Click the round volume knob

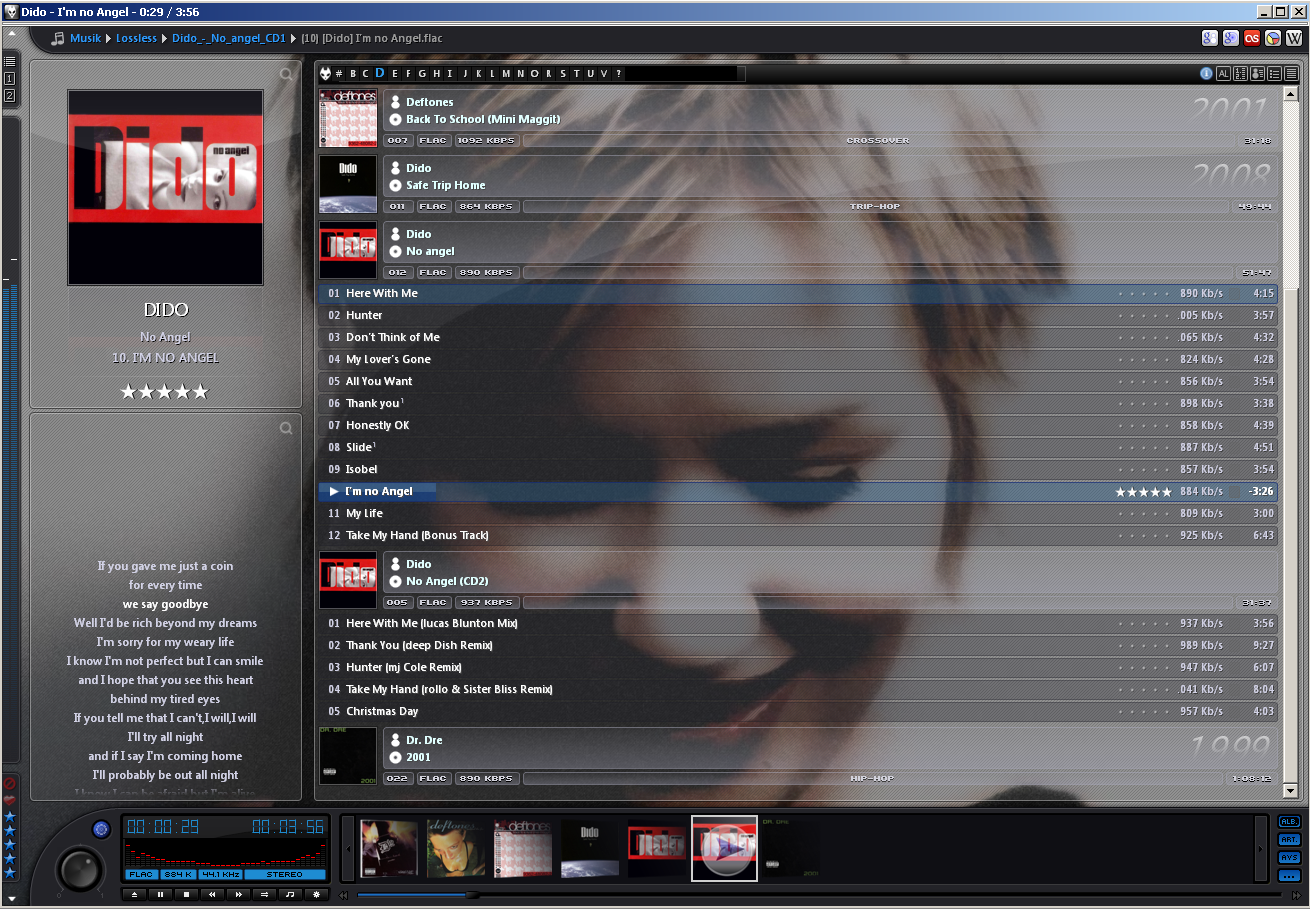tap(80, 869)
